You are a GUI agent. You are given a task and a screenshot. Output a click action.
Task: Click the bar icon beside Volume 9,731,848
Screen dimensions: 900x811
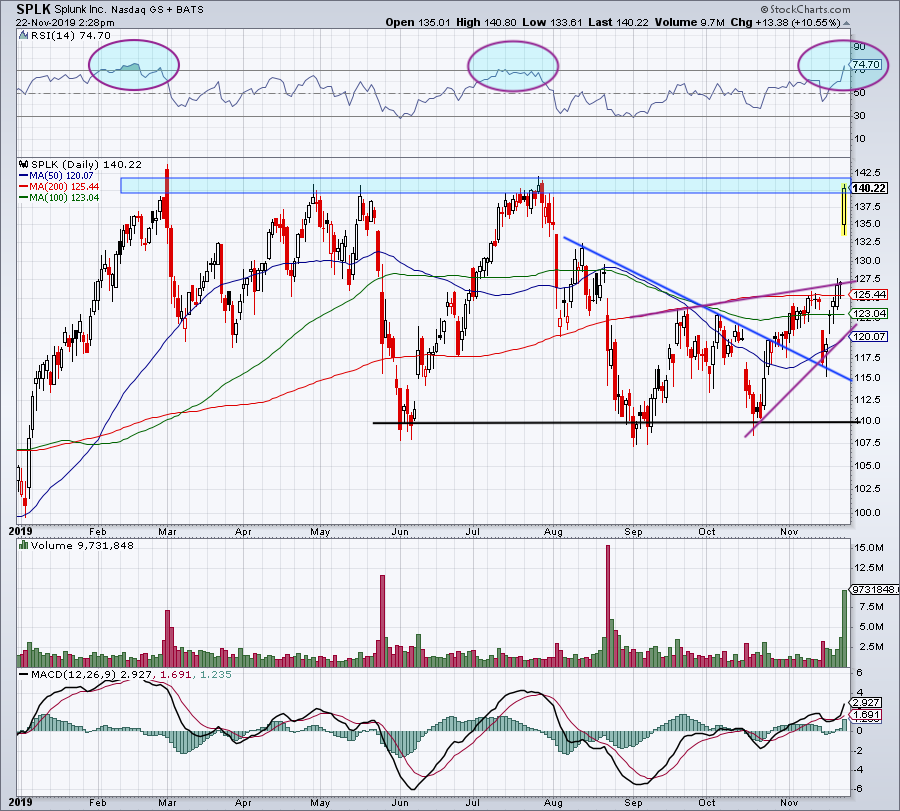(24, 545)
